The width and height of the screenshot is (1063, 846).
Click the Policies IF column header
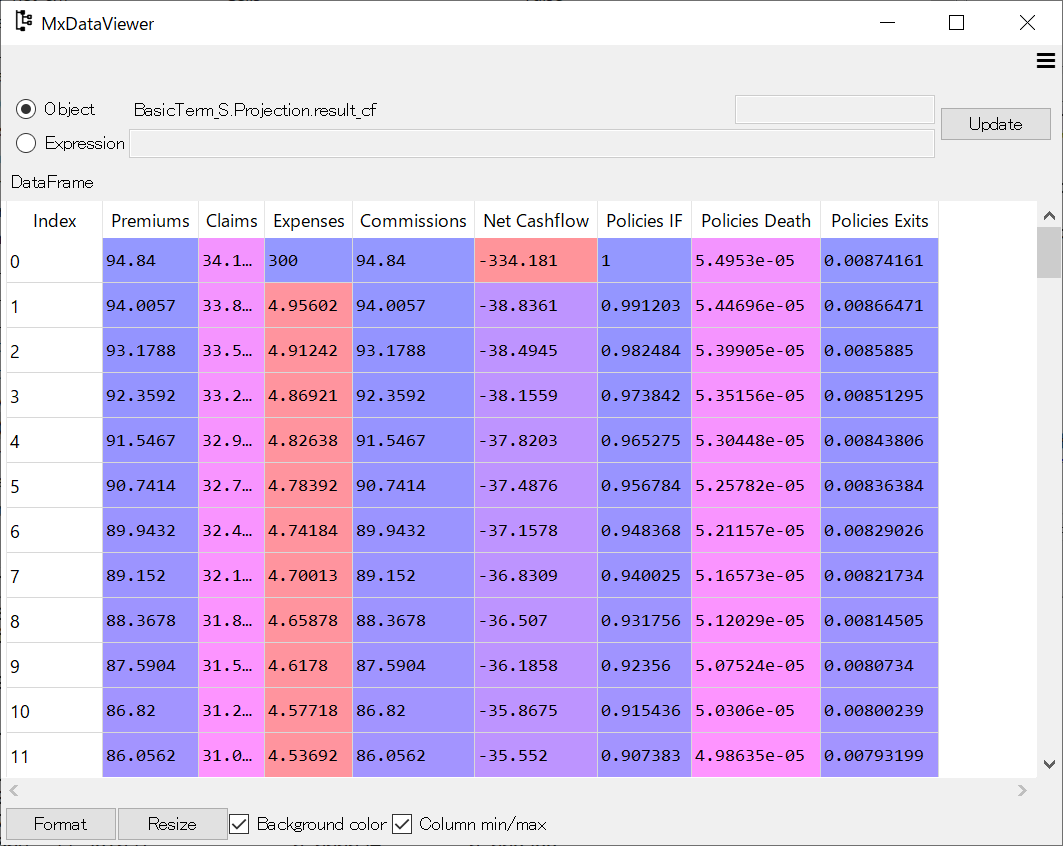644,220
